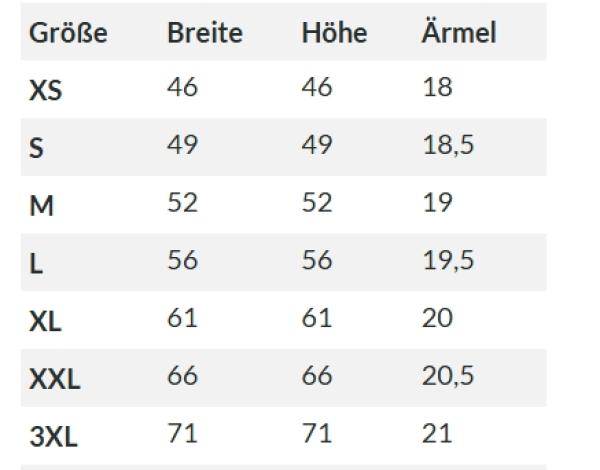Select the Ärmel column header
This screenshot has height=470, width=600.
[458, 33]
